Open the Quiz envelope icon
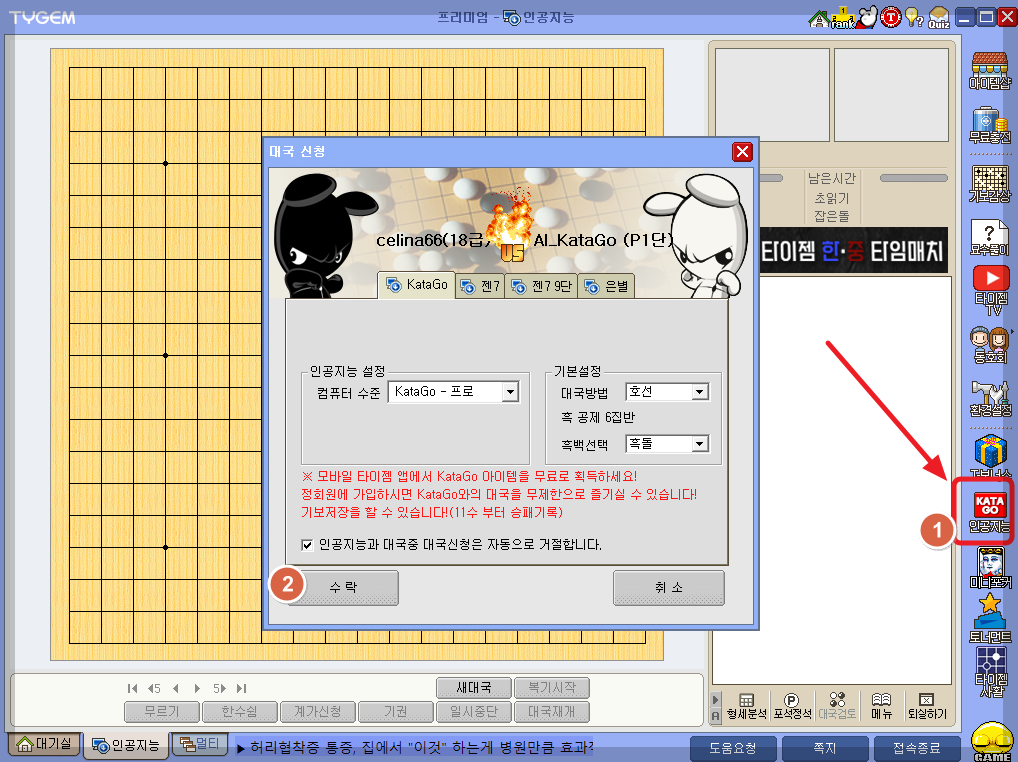Screen dimensions: 1018x762 pos(939,18)
